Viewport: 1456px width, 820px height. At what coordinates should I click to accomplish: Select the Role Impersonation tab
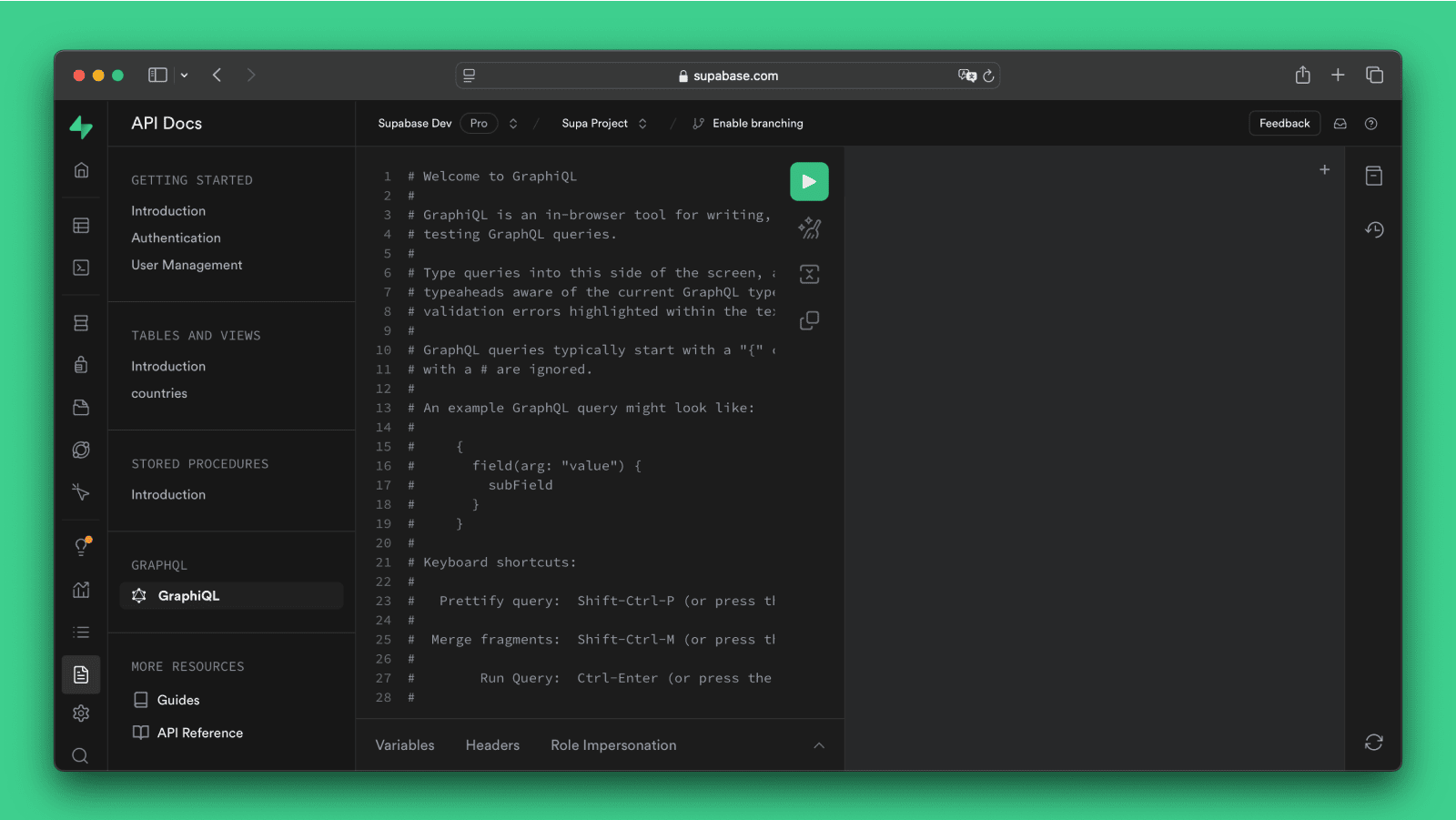(613, 744)
